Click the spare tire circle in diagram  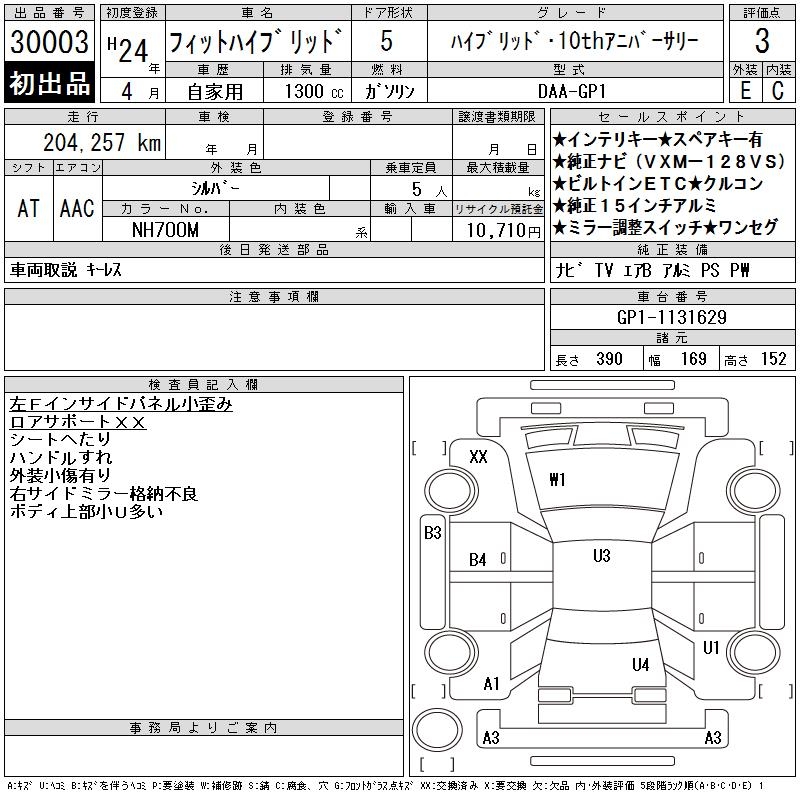pyautogui.click(x=437, y=730)
